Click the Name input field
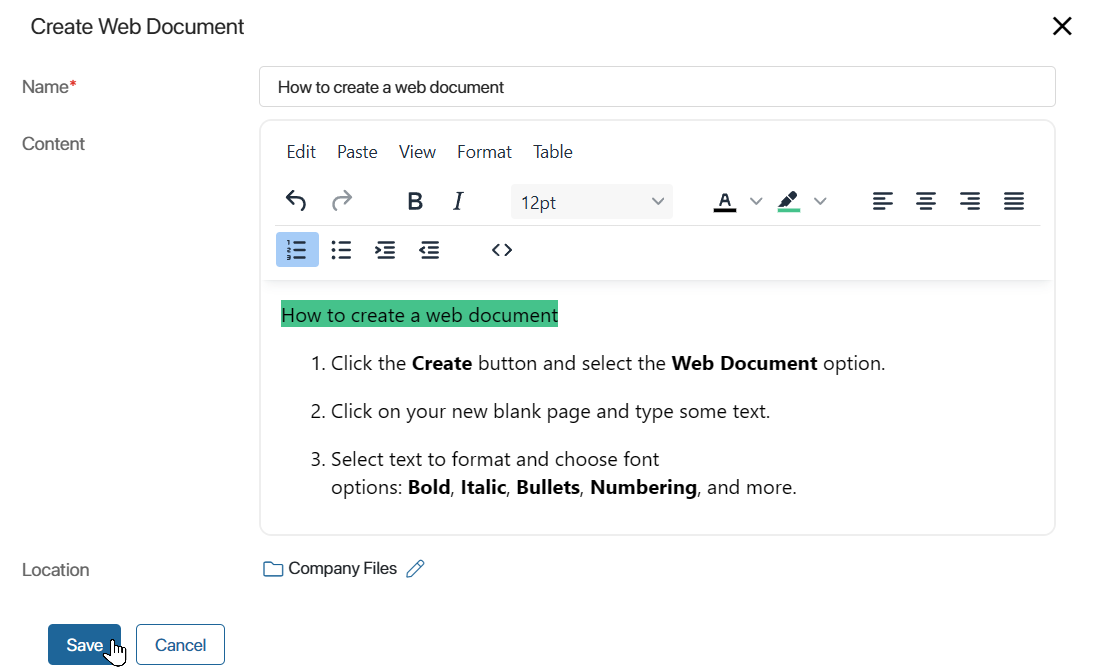The image size is (1100, 668). [657, 87]
